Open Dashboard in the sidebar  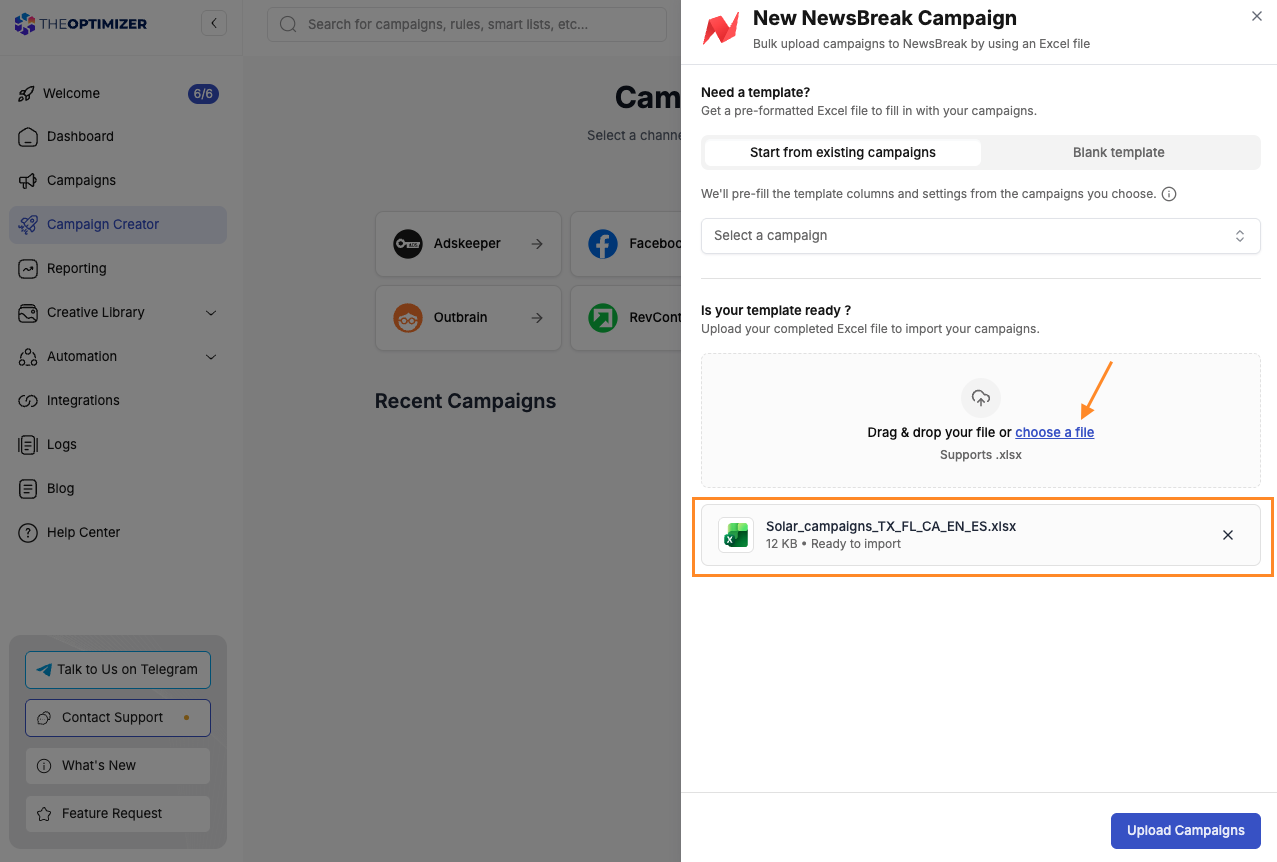point(118,137)
